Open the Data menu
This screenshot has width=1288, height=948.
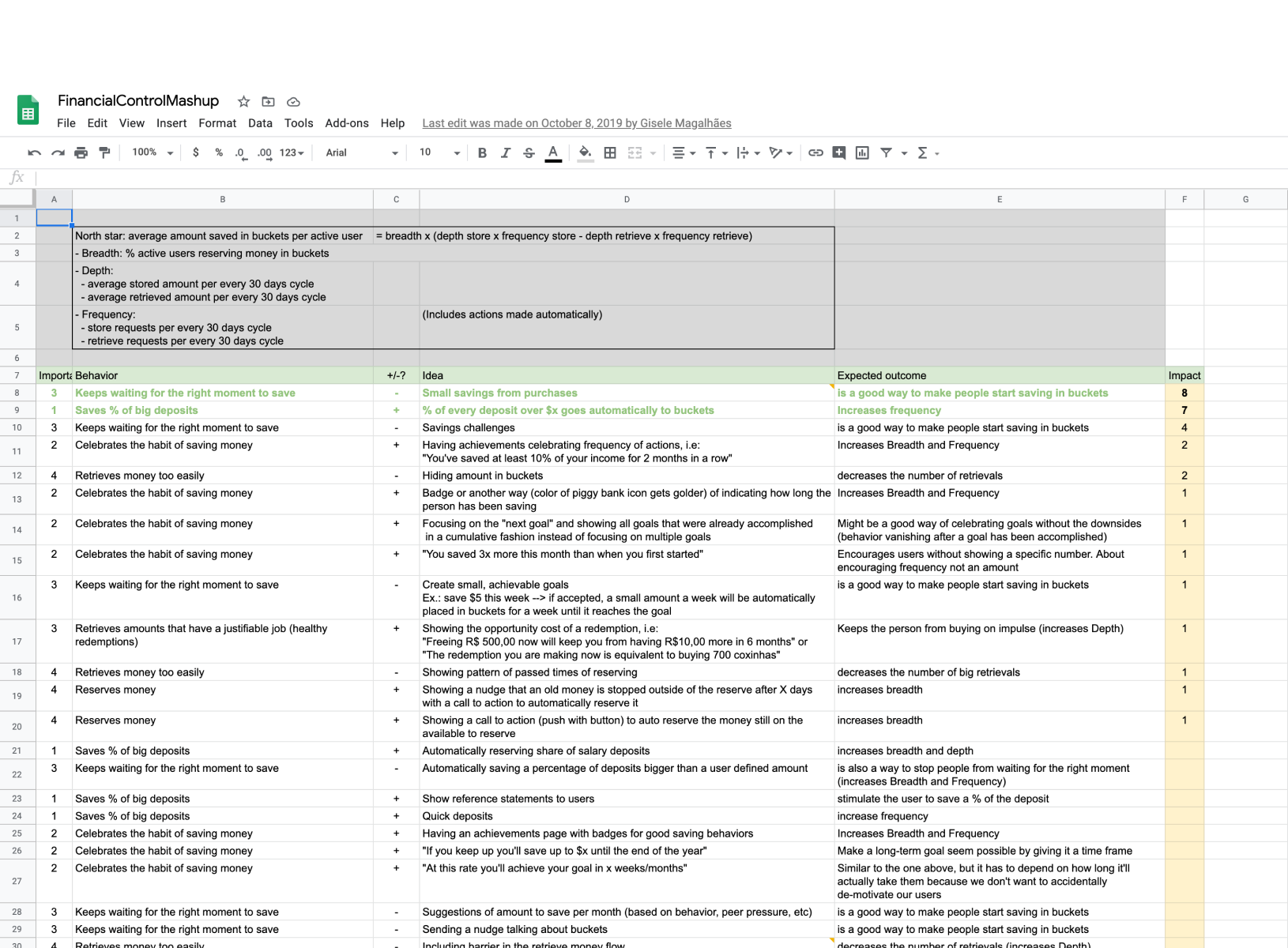[260, 123]
